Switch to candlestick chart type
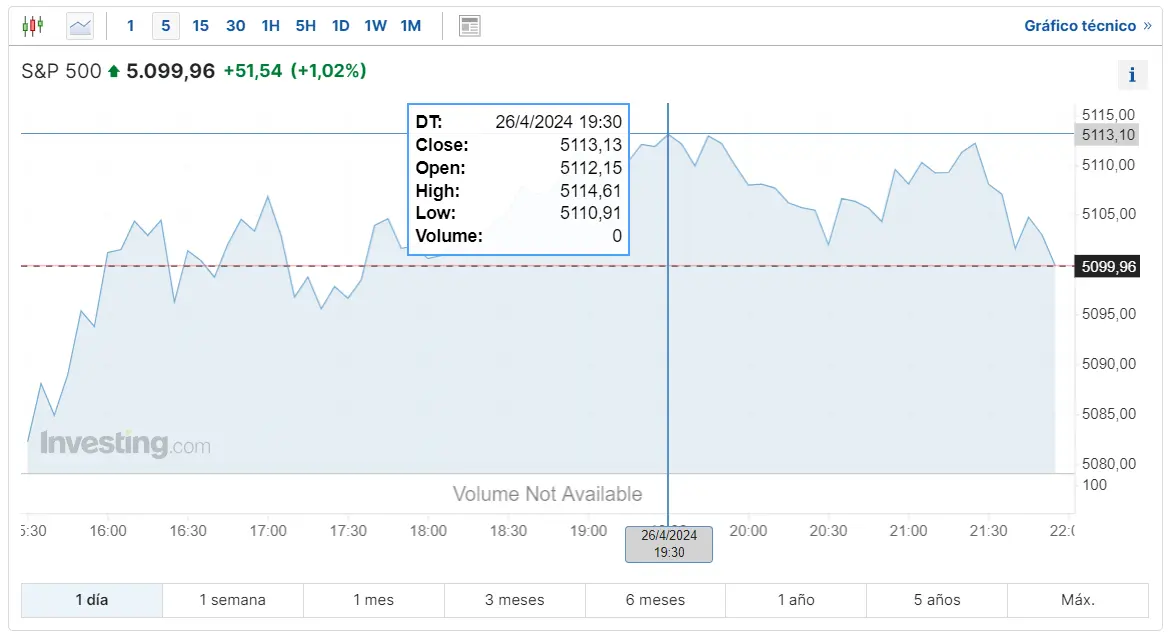Viewport: 1173px width, 641px height. click(33, 25)
